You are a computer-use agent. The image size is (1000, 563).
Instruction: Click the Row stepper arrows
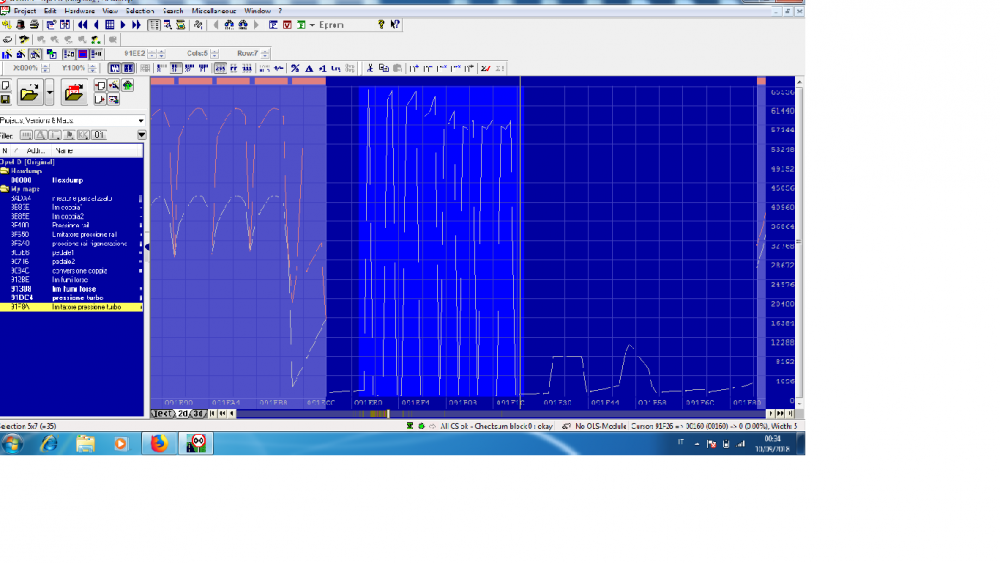tap(265, 54)
